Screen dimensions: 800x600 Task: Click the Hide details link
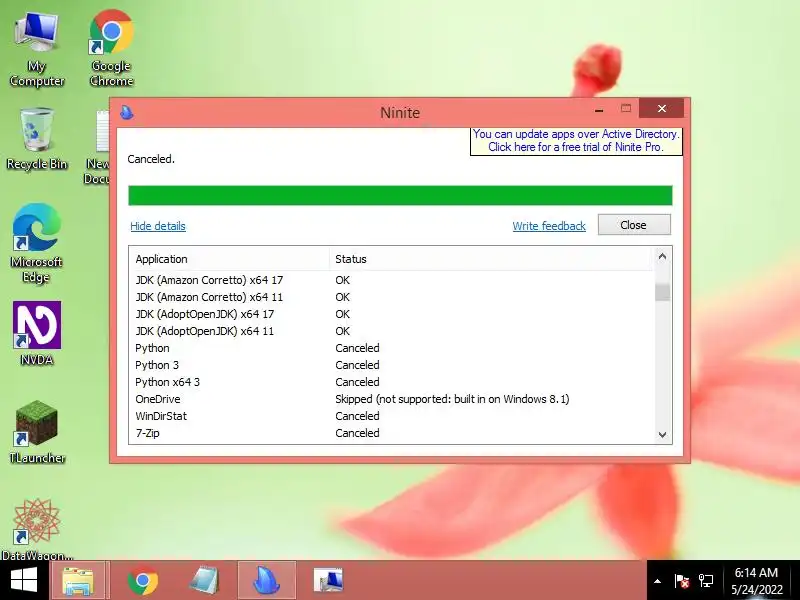pyautogui.click(x=158, y=226)
